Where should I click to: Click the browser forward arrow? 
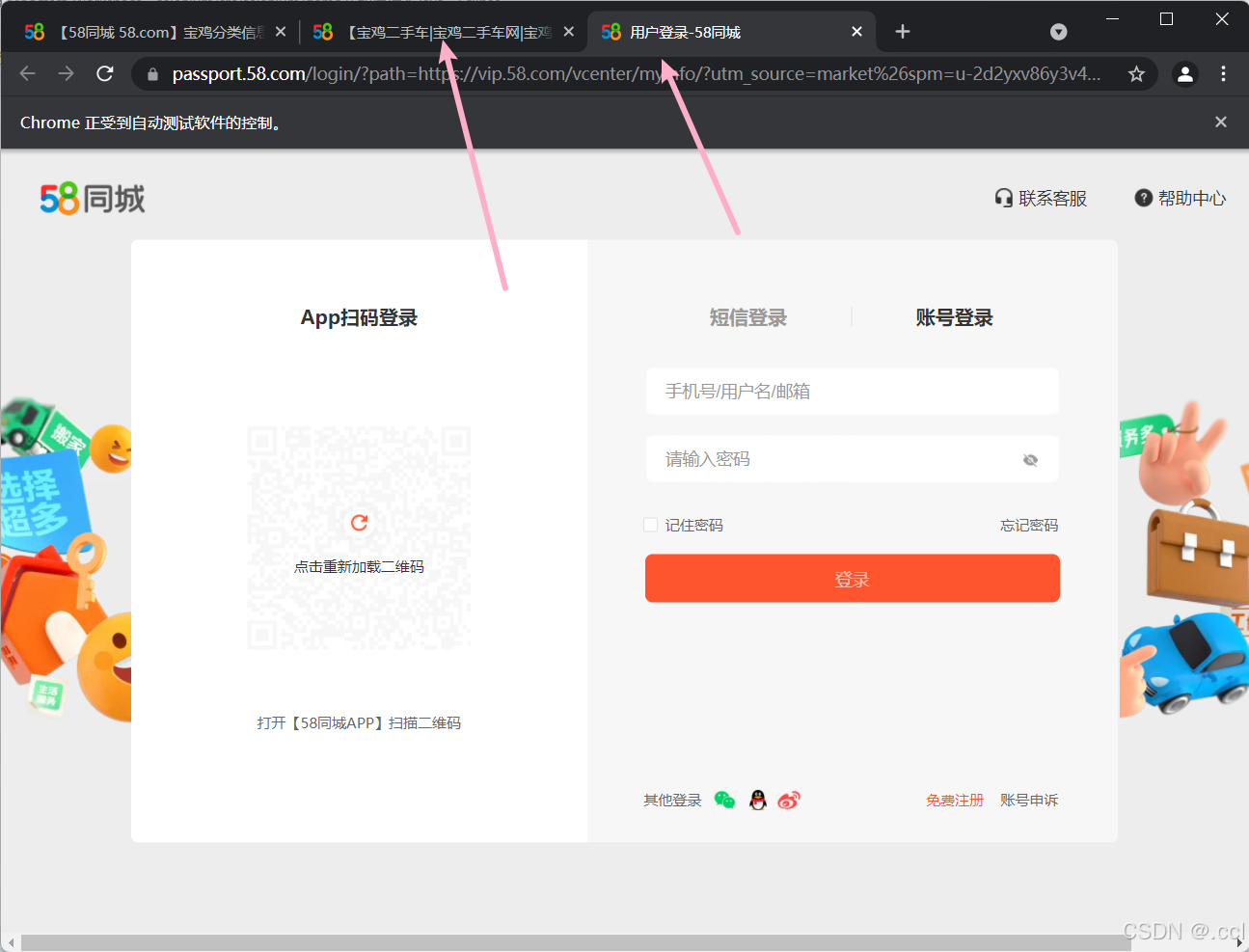coord(66,73)
